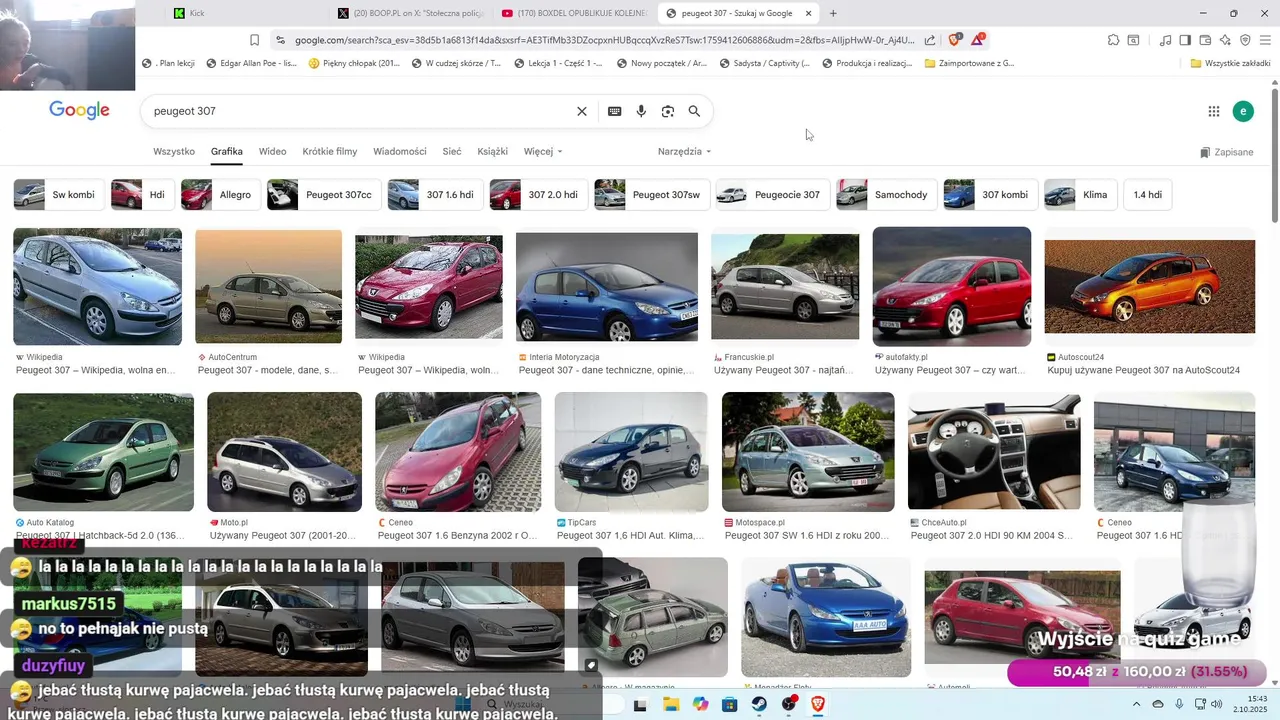Open the Zaimportowane z G... bookmarks folder
The height and width of the screenshot is (720, 1280).
pyautogui.click(x=969, y=63)
